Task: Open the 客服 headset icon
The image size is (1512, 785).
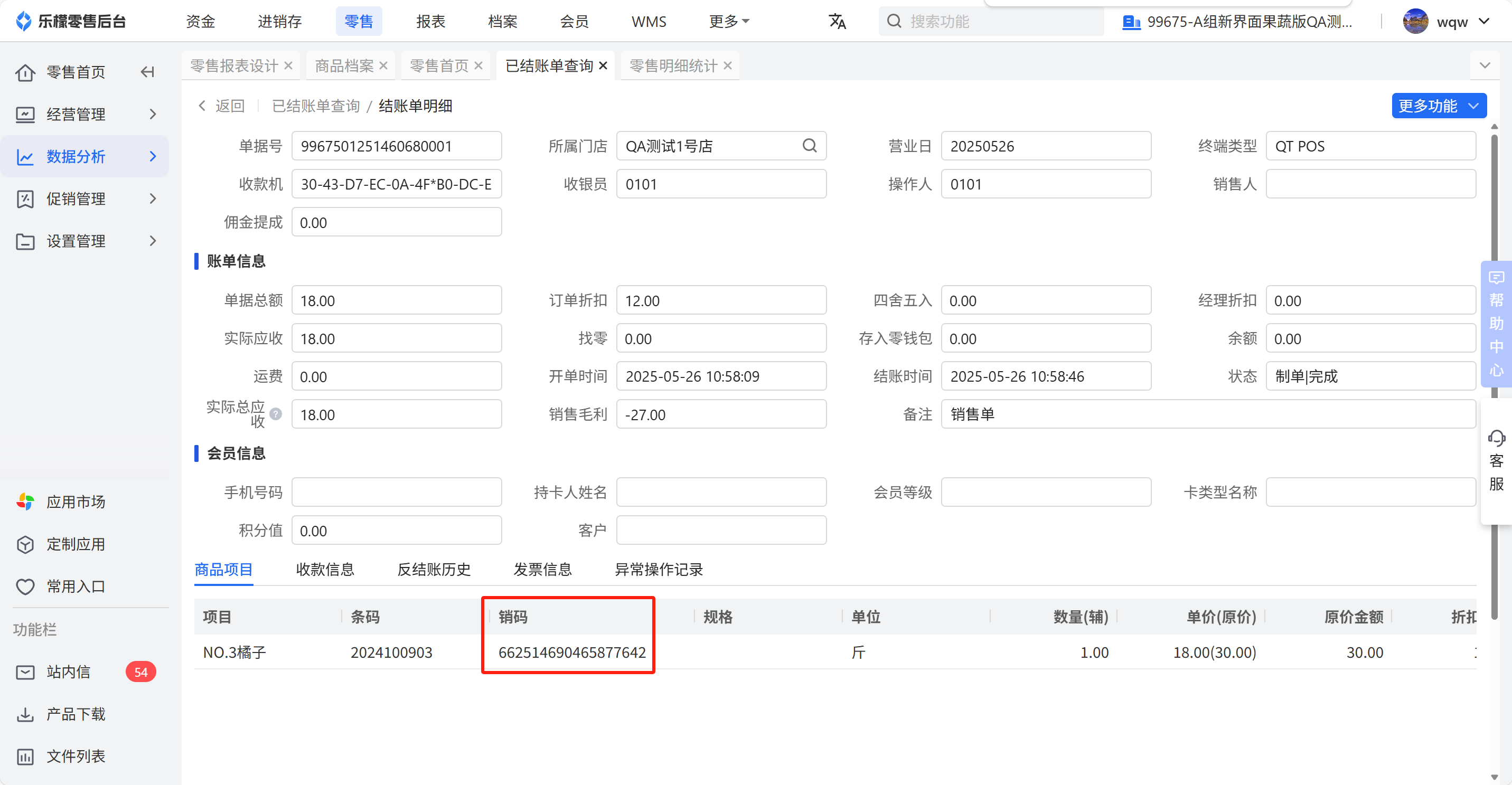Action: (1496, 438)
